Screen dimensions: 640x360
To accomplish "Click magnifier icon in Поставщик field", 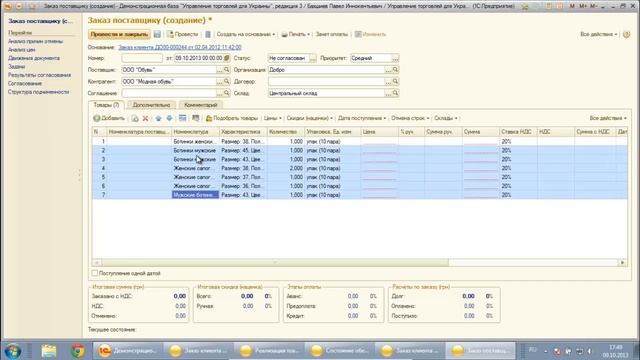I will click(227, 70).
